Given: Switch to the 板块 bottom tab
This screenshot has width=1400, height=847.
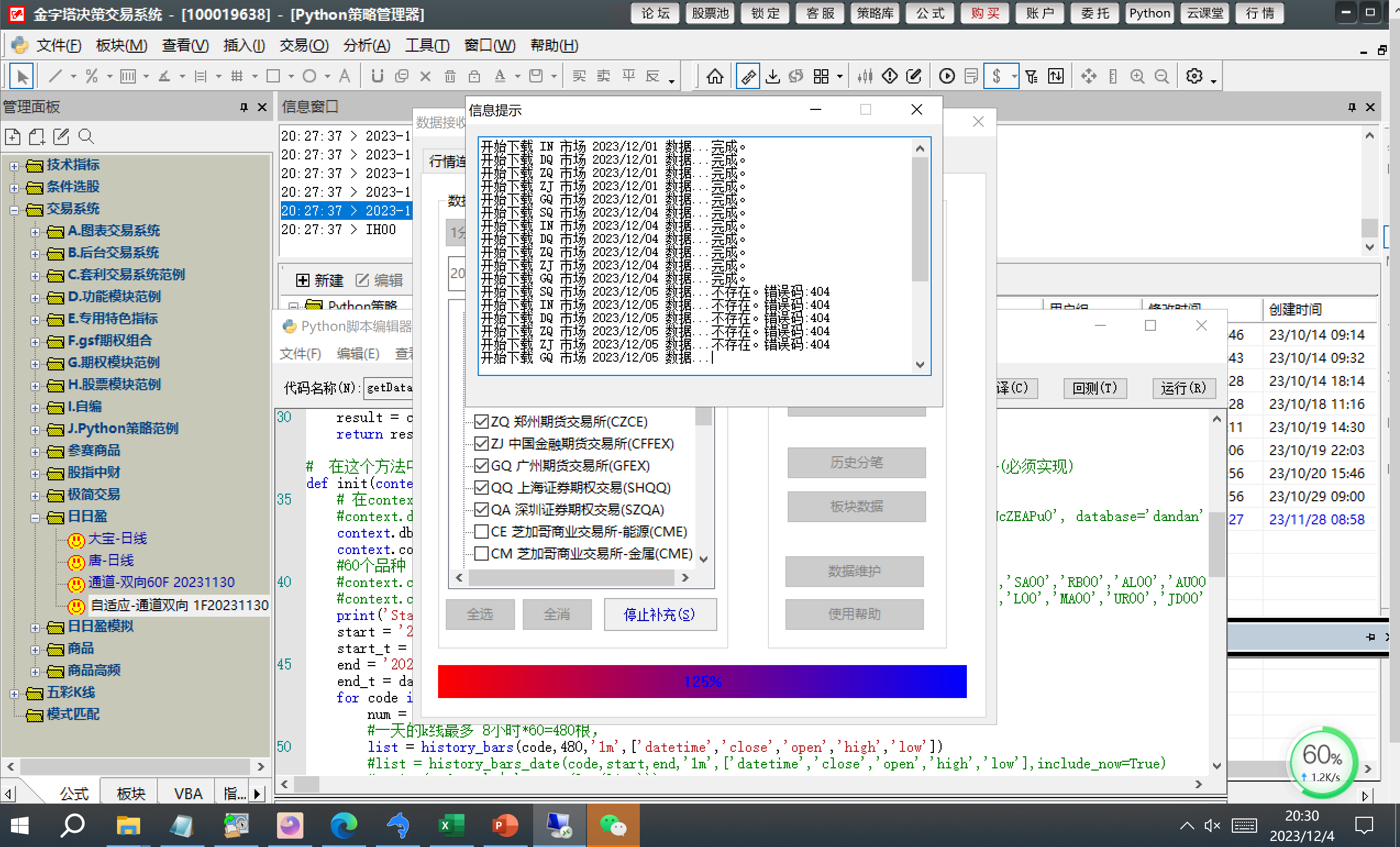Looking at the screenshot, I should point(131,794).
